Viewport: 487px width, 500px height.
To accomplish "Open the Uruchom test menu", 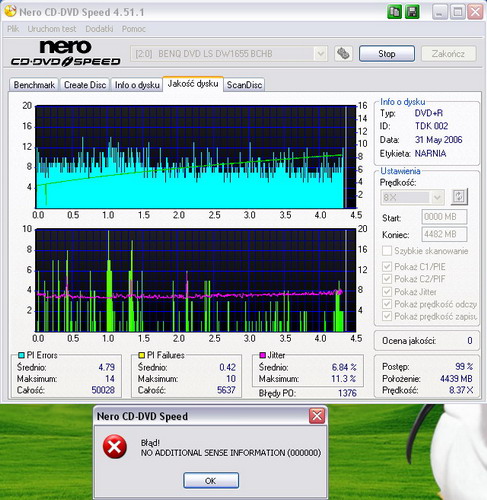I will click(x=52, y=29).
